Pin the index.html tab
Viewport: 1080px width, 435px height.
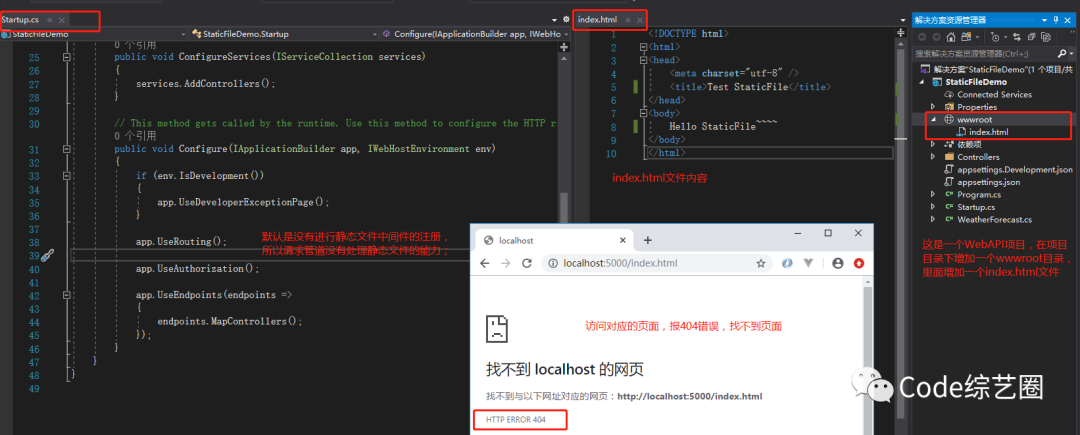[x=627, y=20]
